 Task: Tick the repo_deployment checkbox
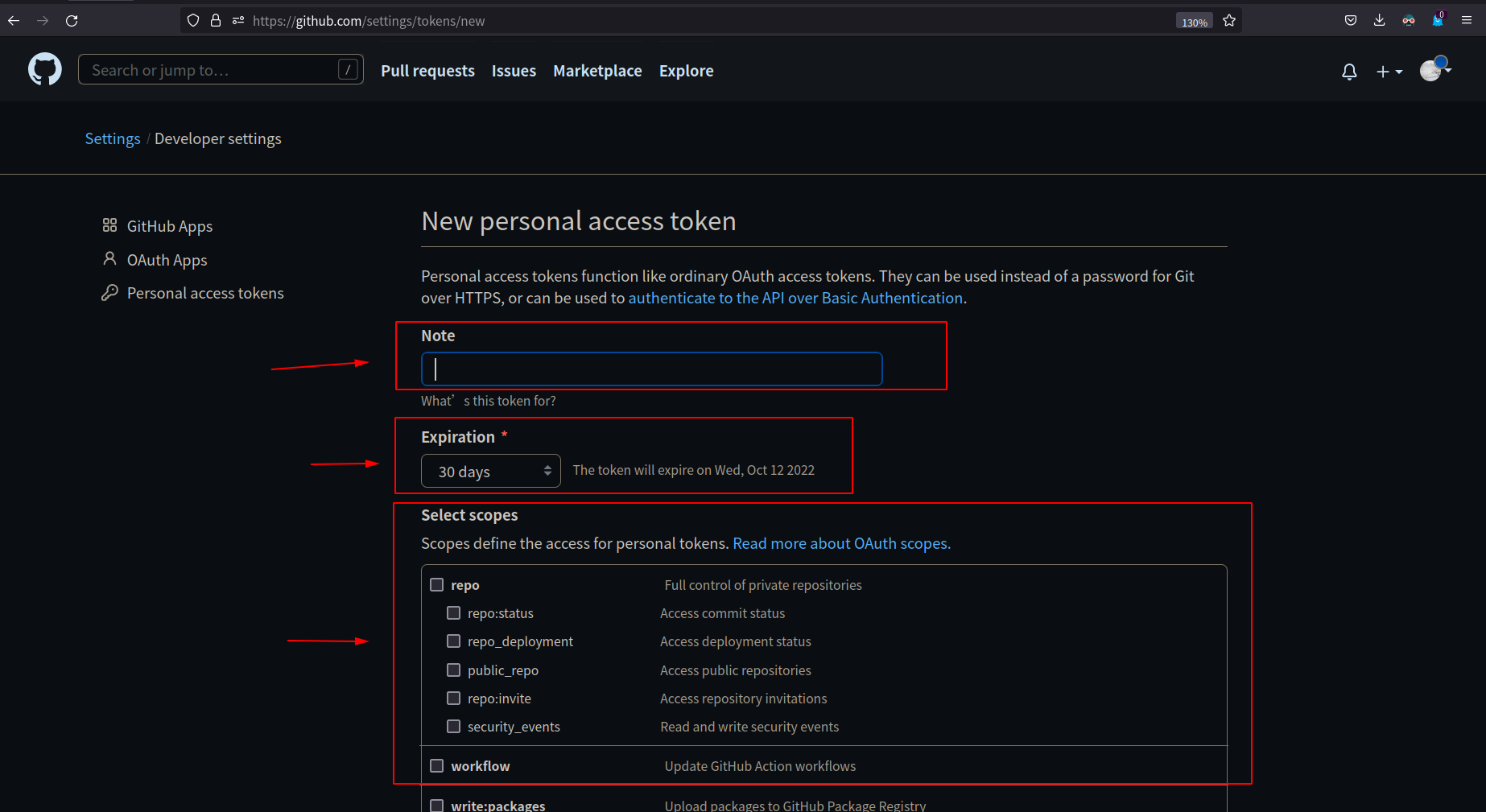click(454, 641)
